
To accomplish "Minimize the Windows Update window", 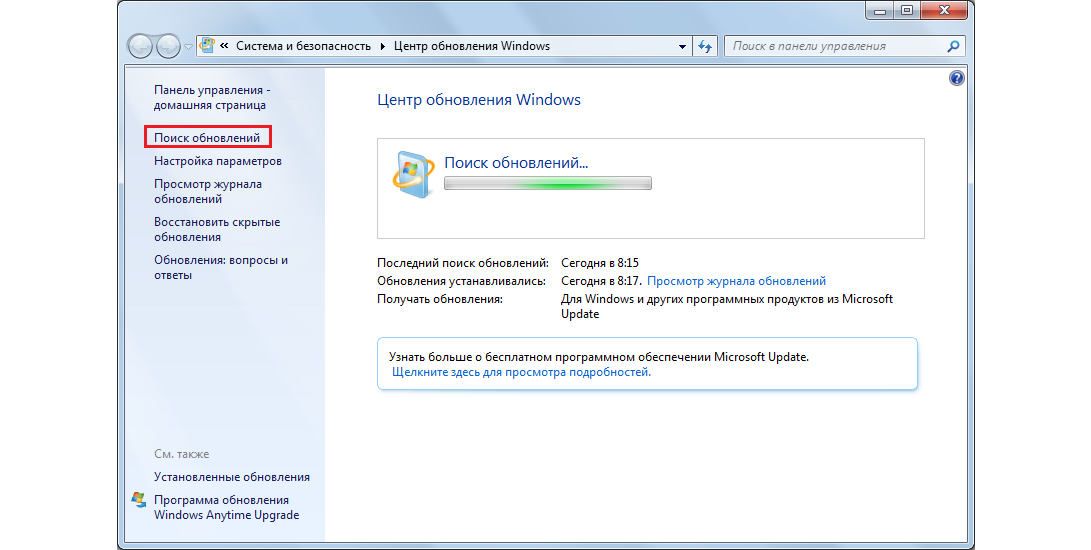I will pos(879,10).
